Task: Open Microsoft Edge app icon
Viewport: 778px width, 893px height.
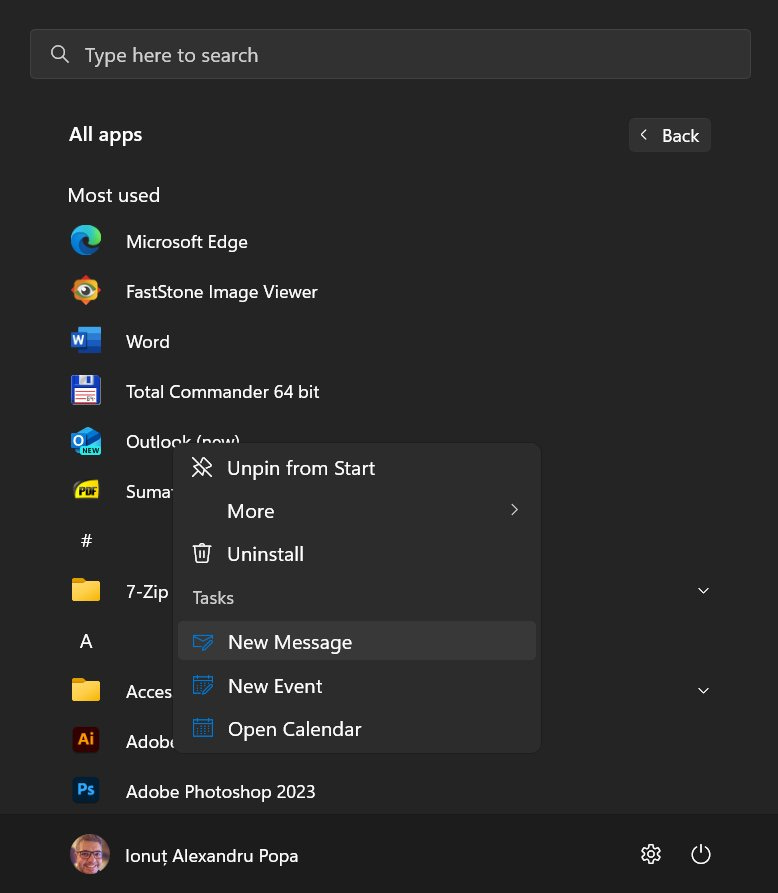Action: tap(86, 240)
